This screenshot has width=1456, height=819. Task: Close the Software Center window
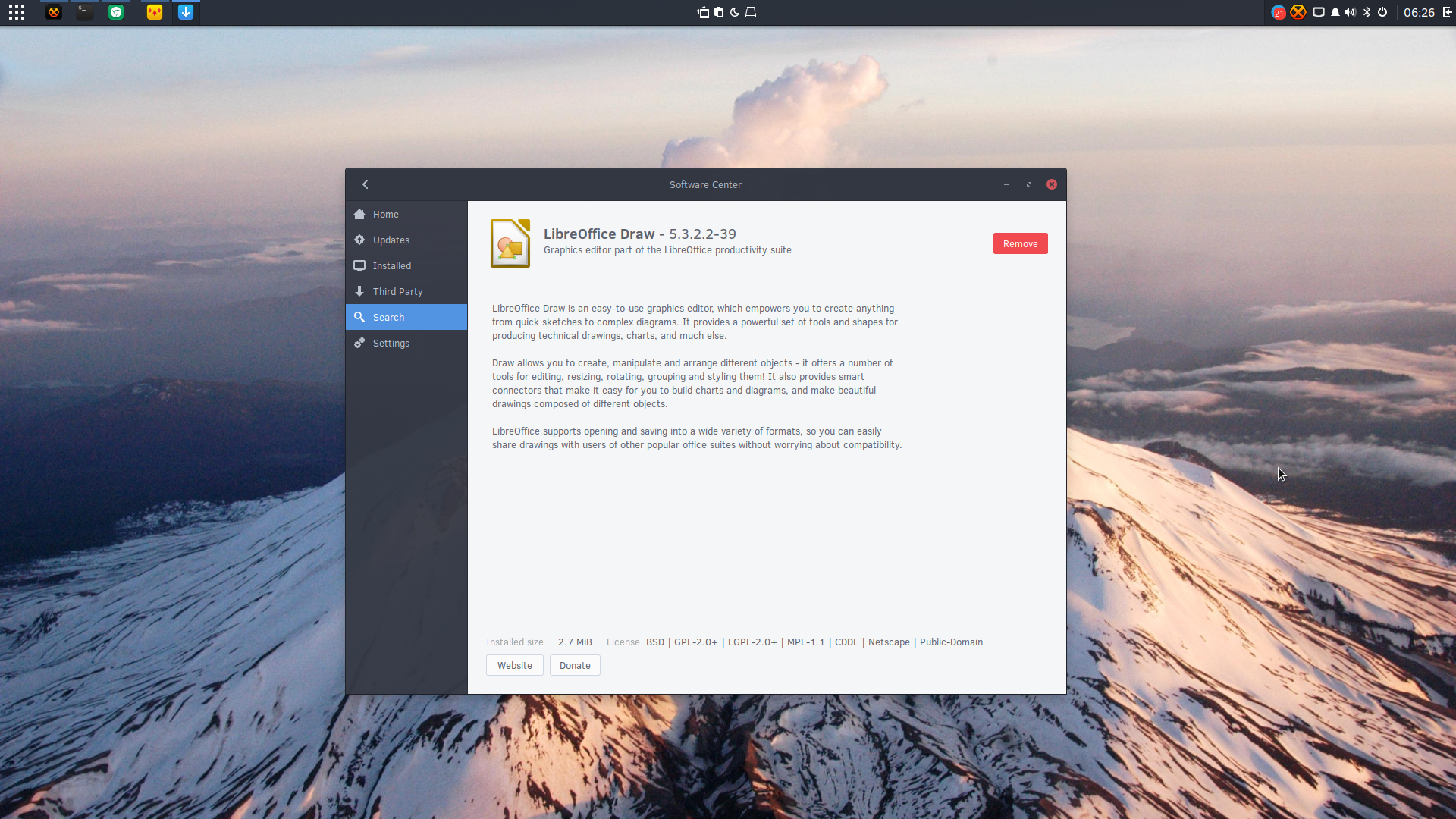(1052, 184)
